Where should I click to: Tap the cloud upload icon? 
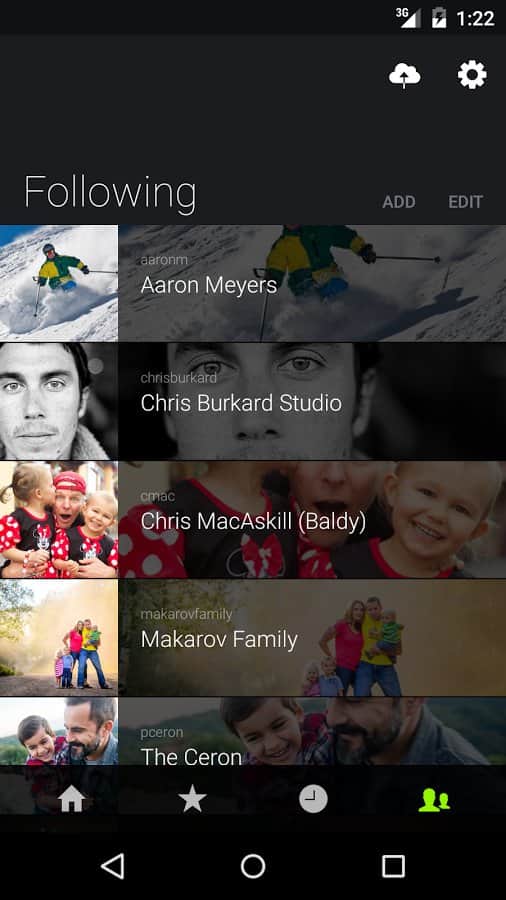click(404, 75)
